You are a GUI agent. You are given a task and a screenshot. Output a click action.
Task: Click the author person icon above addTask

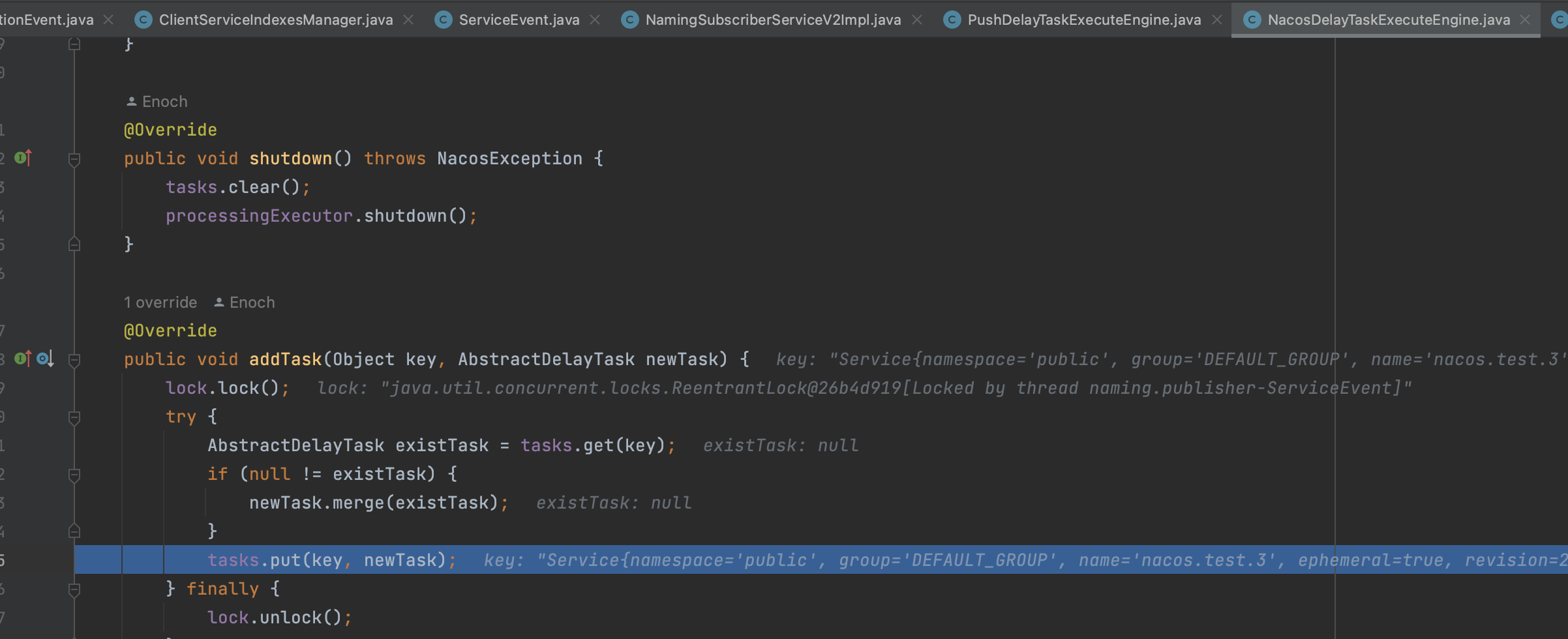[219, 303]
